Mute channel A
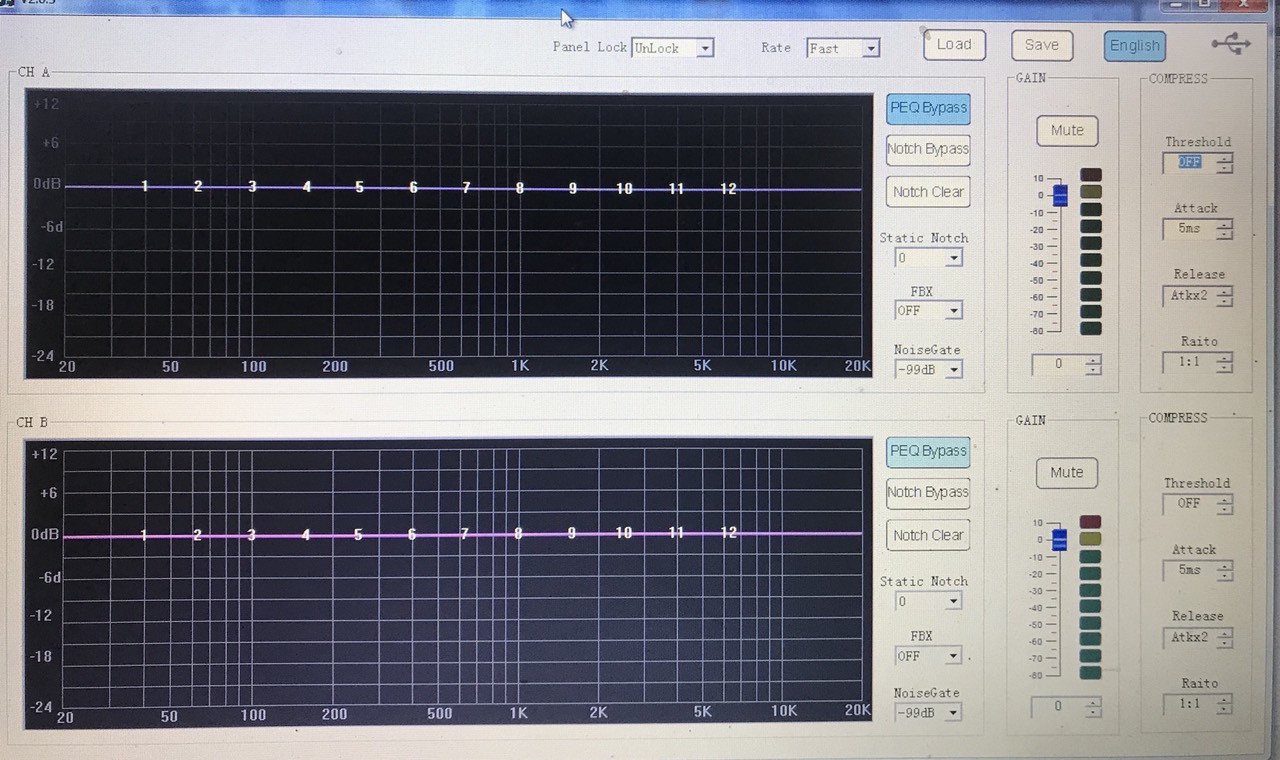Screen dimensions: 1280x760 (x=1066, y=130)
